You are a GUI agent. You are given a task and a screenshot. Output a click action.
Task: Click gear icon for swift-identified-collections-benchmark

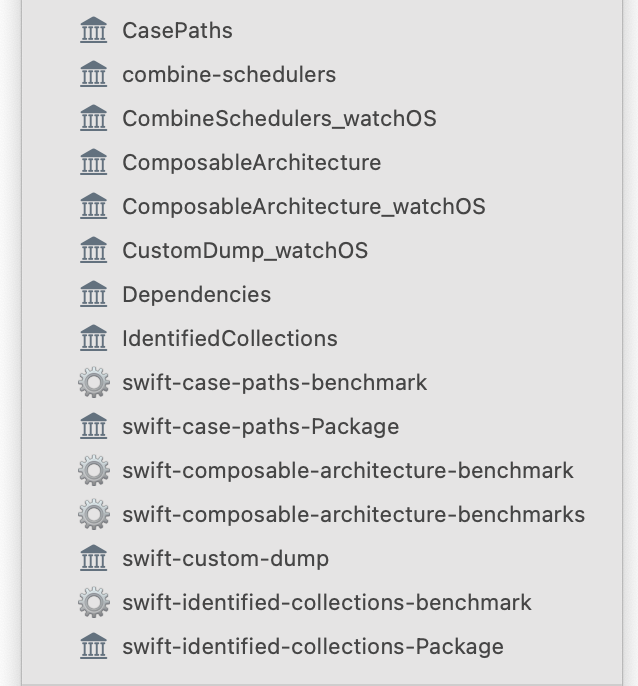pos(94,602)
